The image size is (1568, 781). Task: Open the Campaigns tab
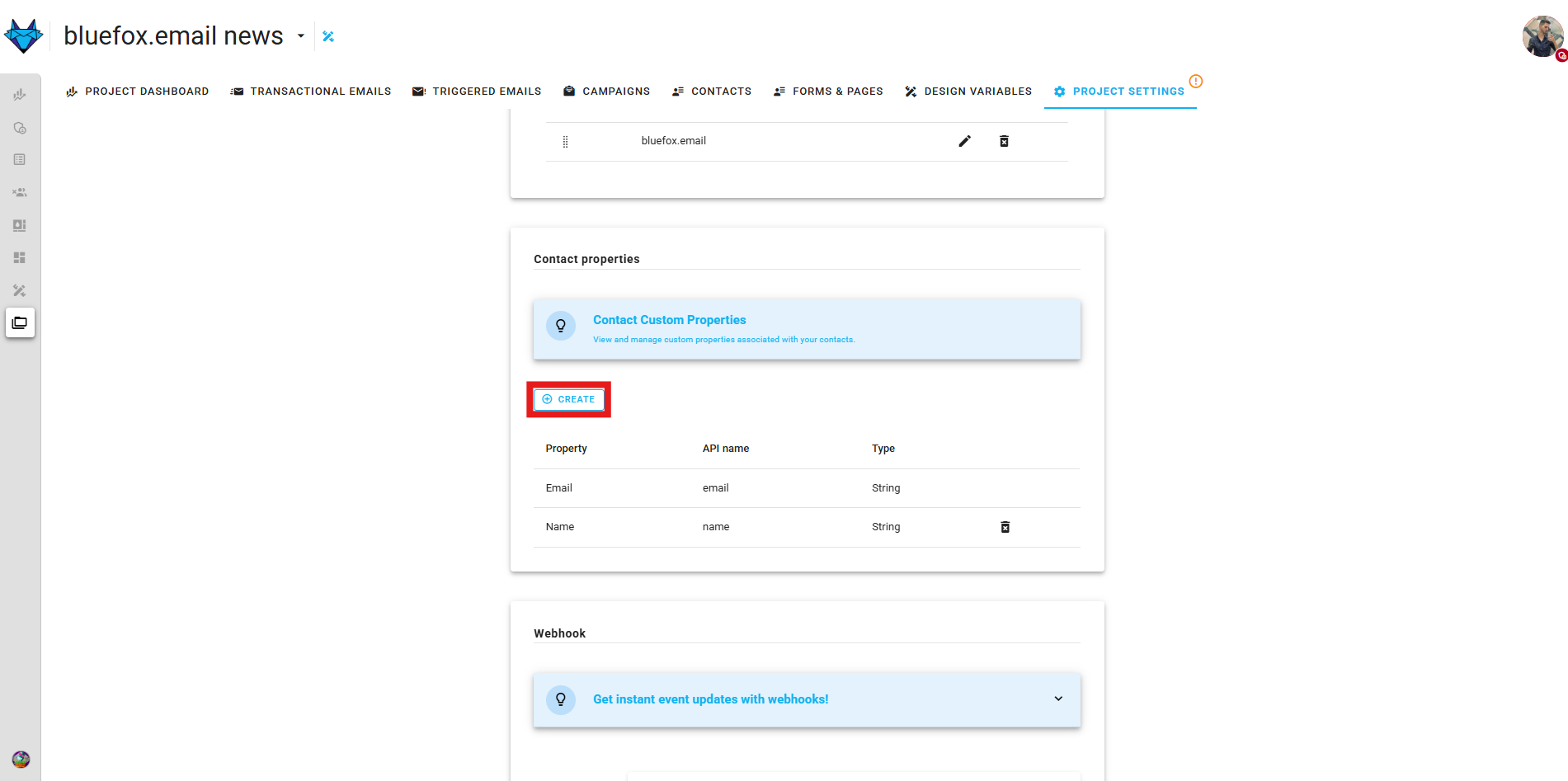606,92
